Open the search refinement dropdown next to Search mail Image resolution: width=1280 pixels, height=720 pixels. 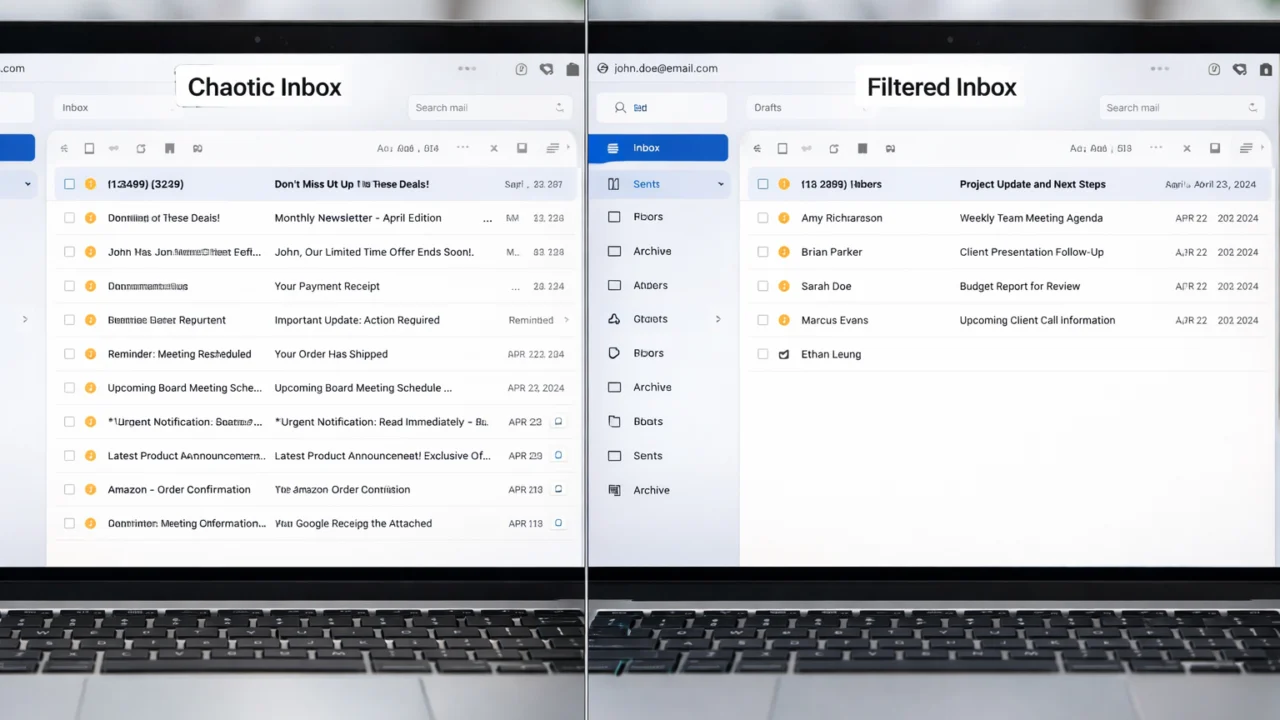(x=1252, y=107)
